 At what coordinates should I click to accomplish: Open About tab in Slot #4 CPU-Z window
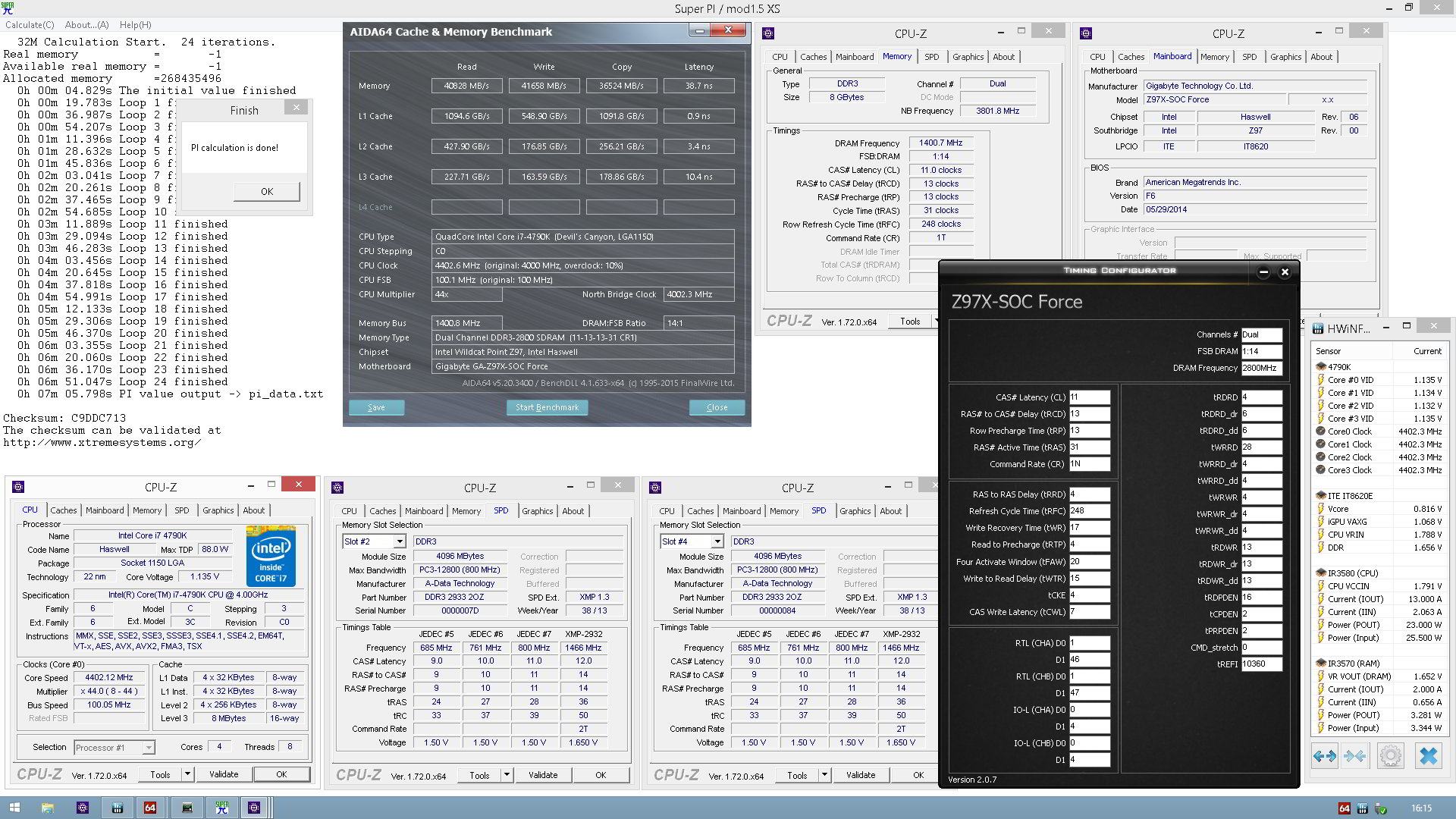click(x=891, y=511)
